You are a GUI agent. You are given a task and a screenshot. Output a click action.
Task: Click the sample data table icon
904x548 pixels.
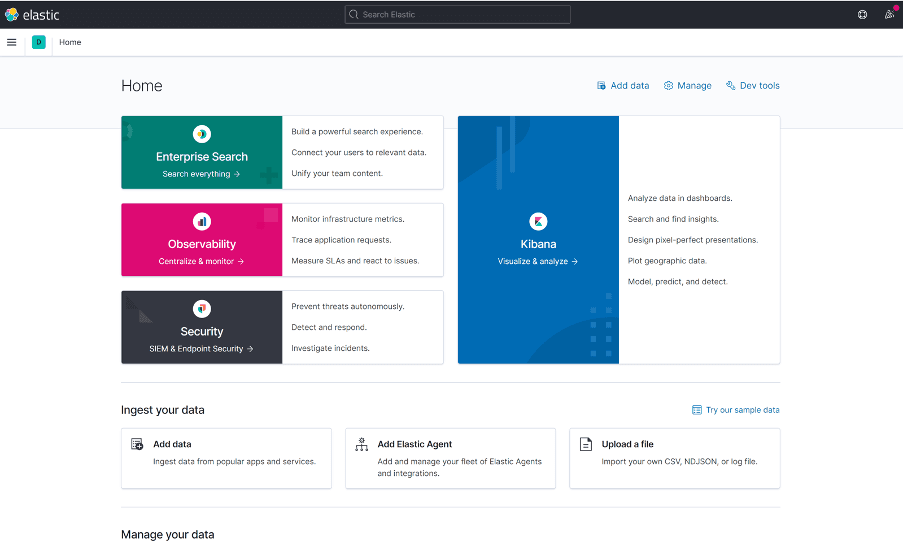point(696,410)
